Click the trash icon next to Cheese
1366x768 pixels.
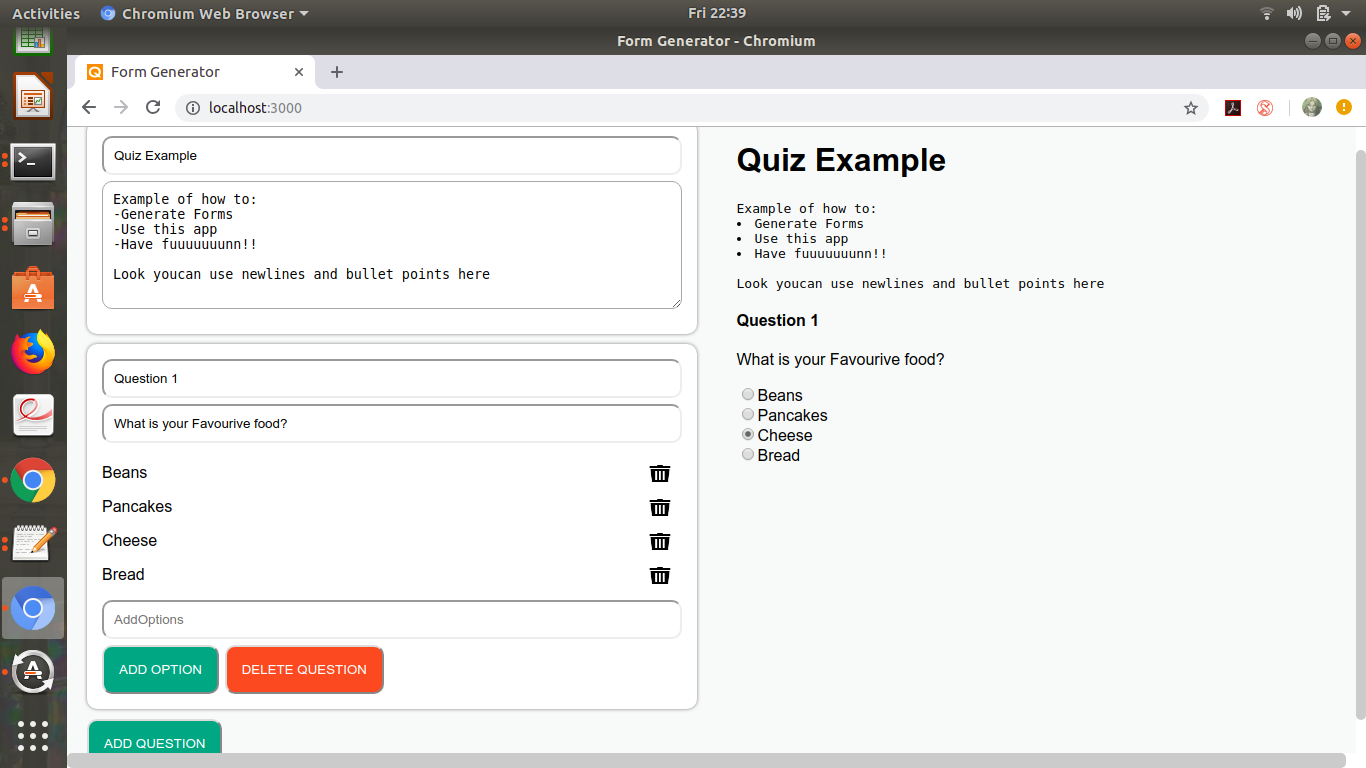(x=659, y=542)
